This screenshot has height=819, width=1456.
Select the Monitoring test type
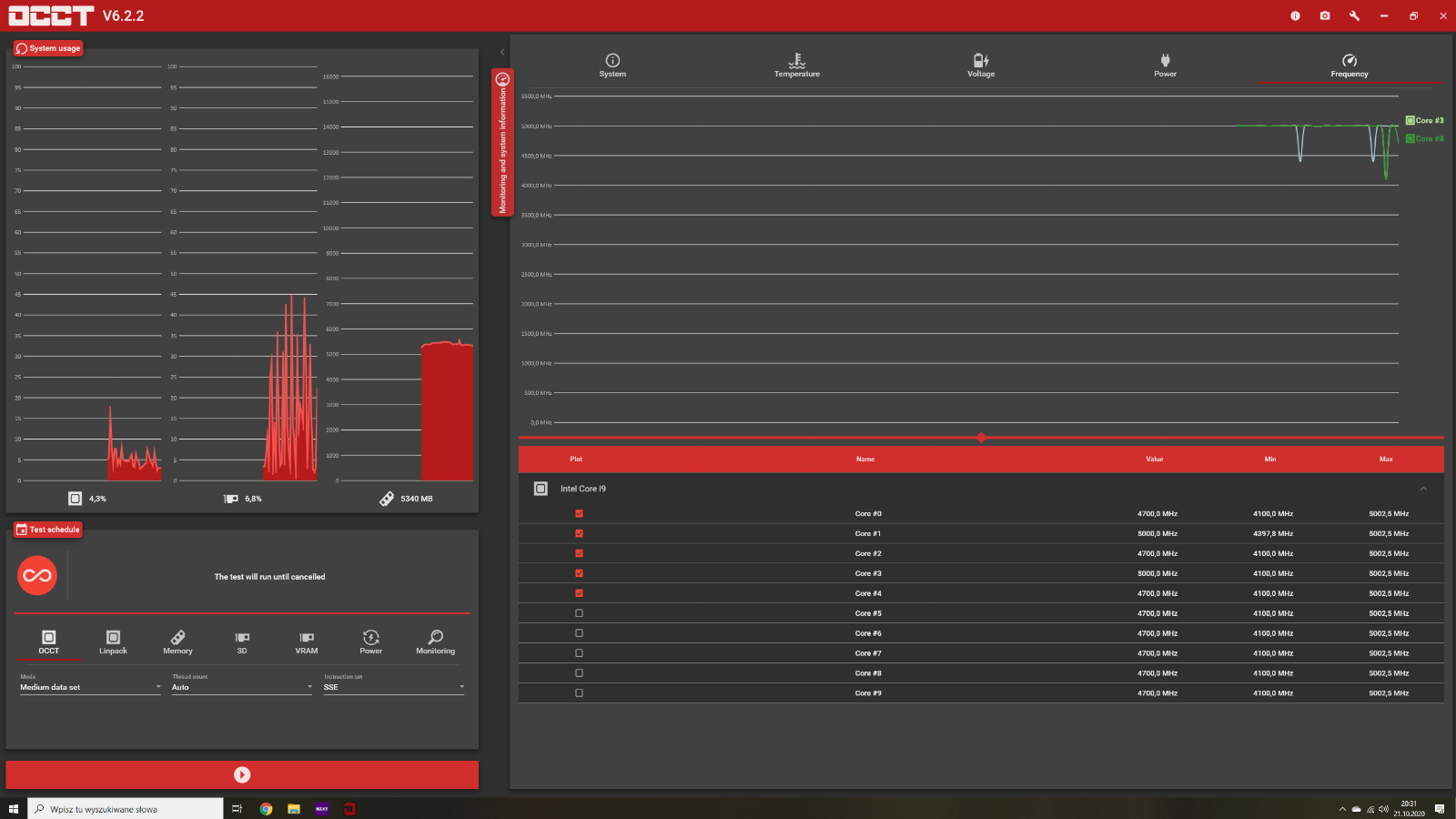pos(436,642)
